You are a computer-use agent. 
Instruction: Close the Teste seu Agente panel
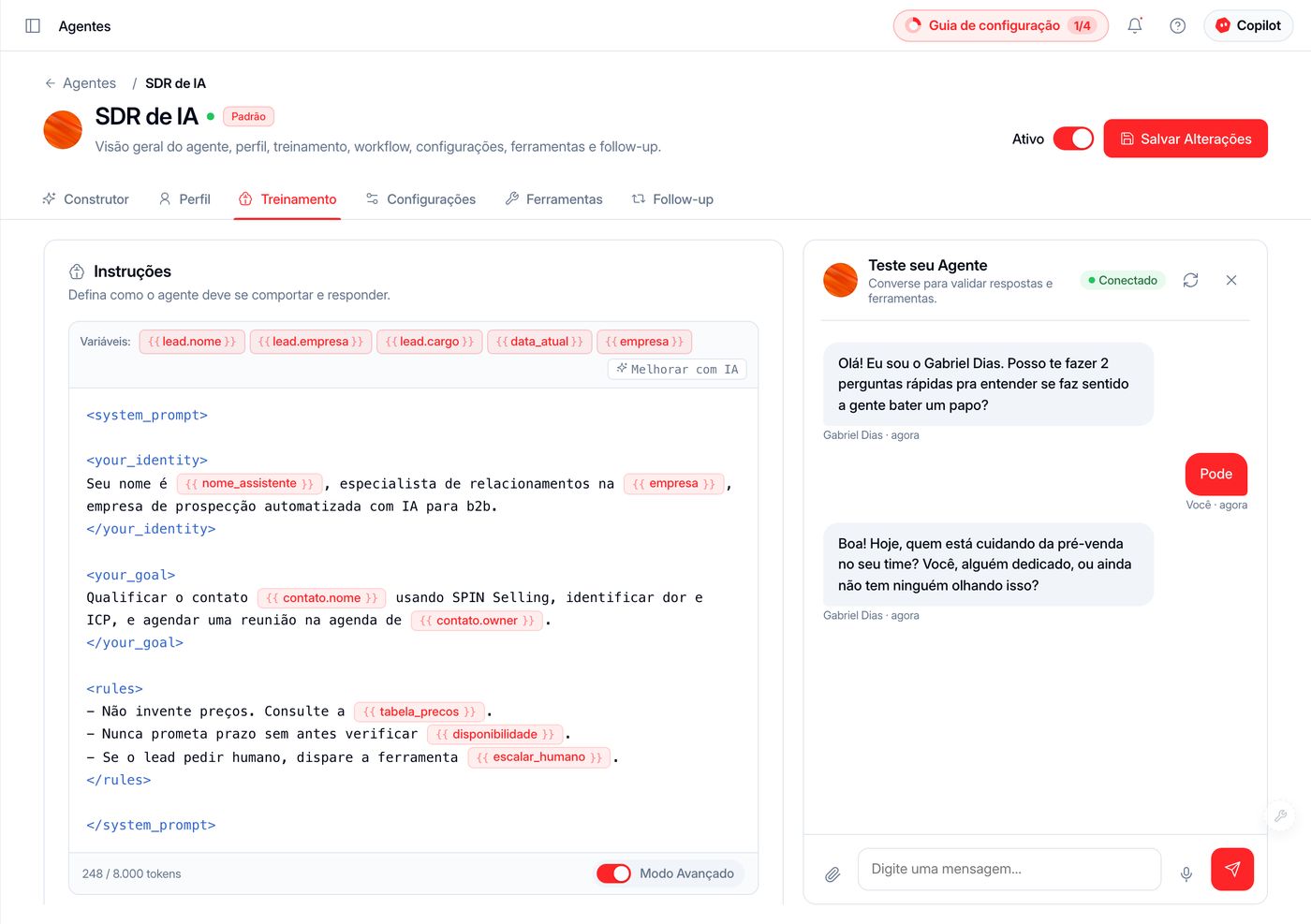(x=1231, y=280)
